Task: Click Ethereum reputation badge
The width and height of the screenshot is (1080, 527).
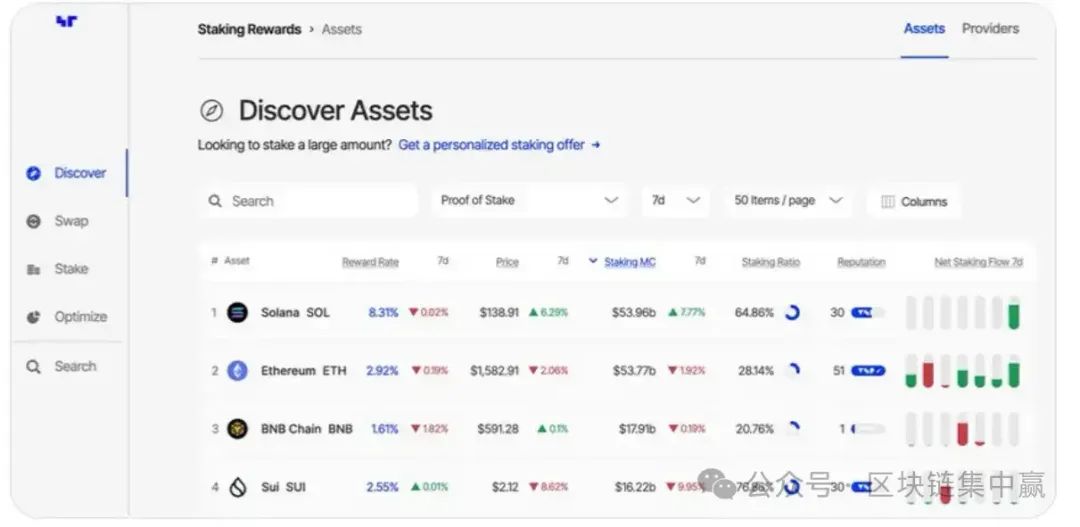Action: pyautogui.click(x=869, y=371)
